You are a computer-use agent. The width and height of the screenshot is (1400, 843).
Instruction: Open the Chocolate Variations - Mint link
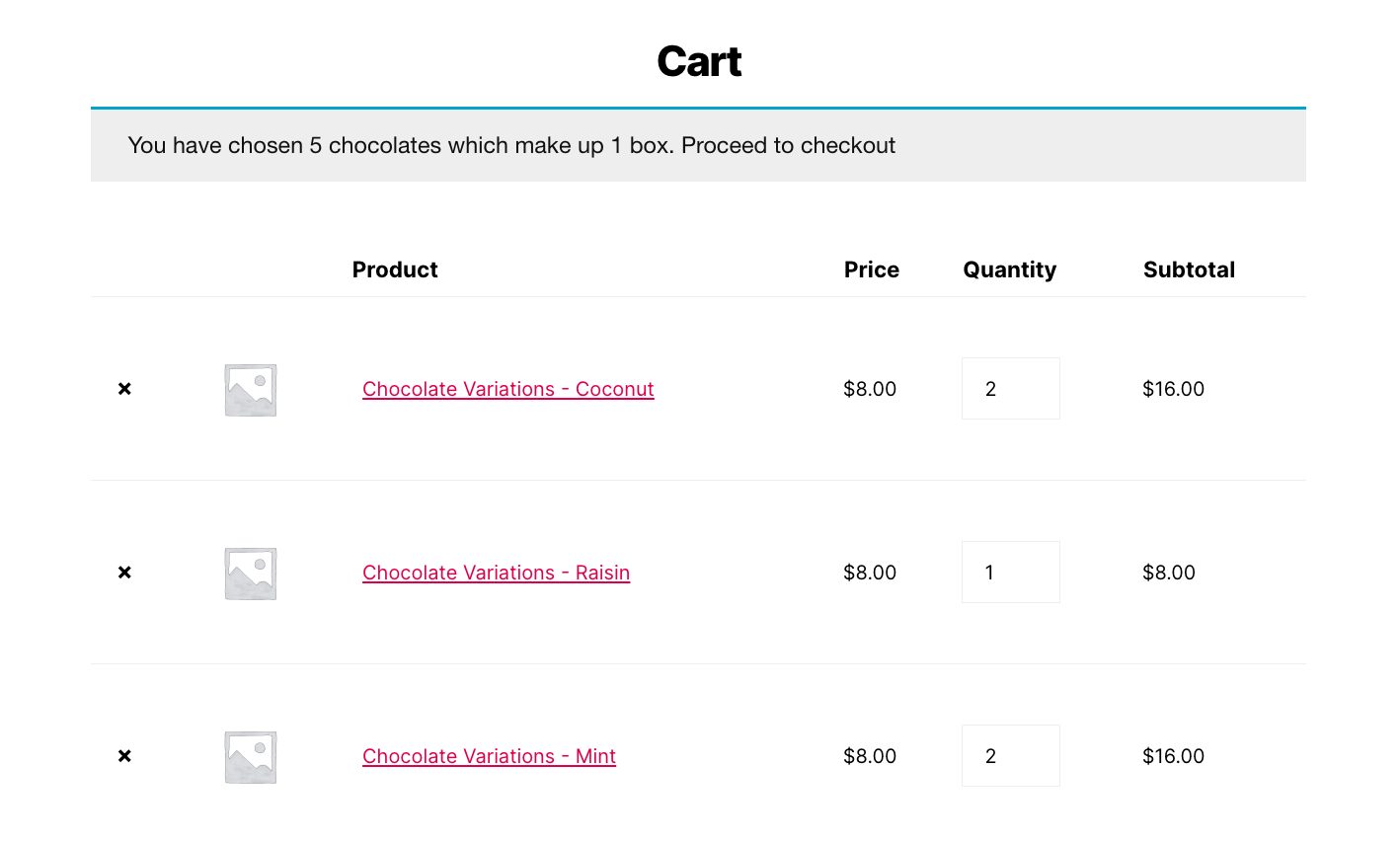pos(489,756)
